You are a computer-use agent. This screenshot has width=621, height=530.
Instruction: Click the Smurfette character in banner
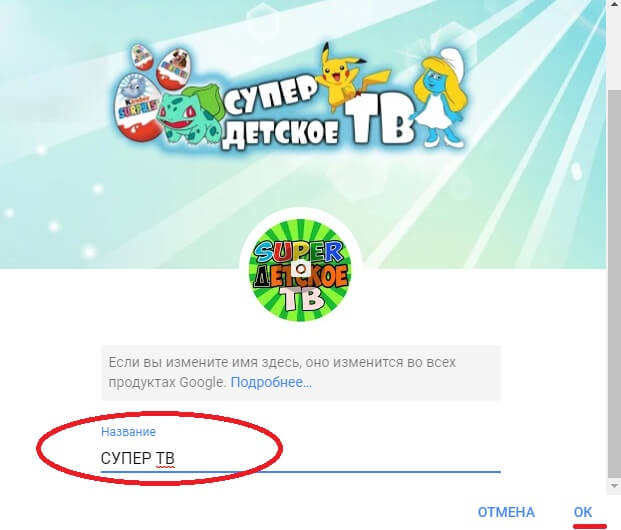[x=438, y=97]
